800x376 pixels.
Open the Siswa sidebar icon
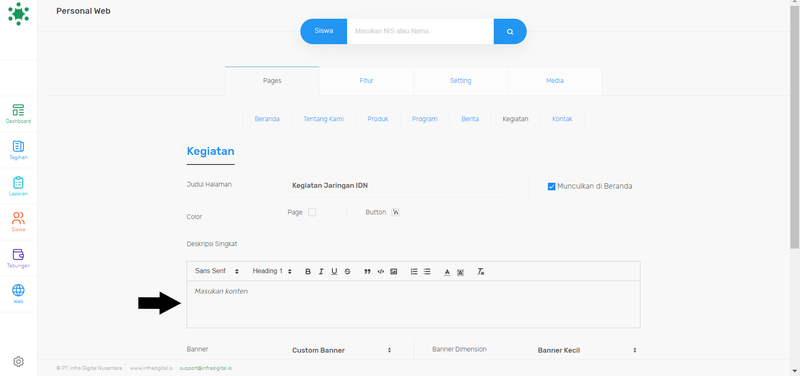click(x=18, y=222)
